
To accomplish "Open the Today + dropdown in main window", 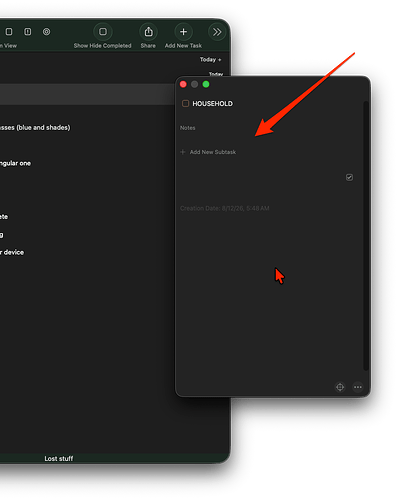I will coord(210,59).
